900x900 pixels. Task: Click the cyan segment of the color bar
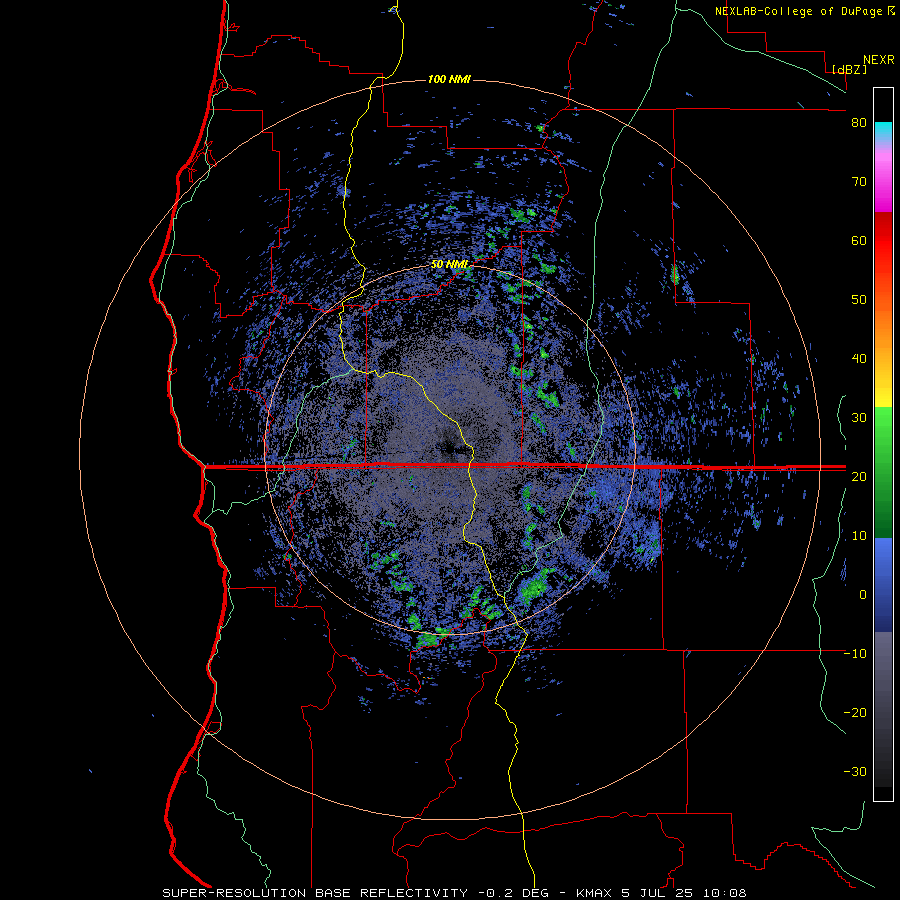883,131
